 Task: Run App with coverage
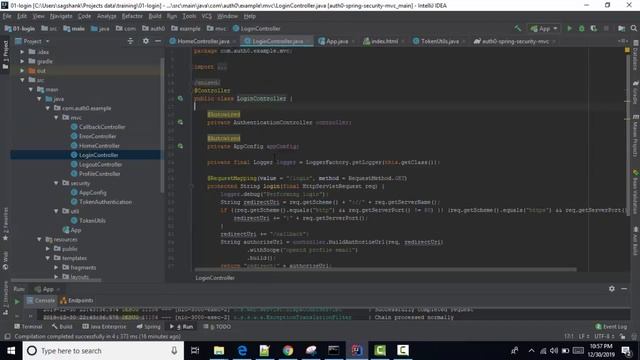[x=594, y=29]
